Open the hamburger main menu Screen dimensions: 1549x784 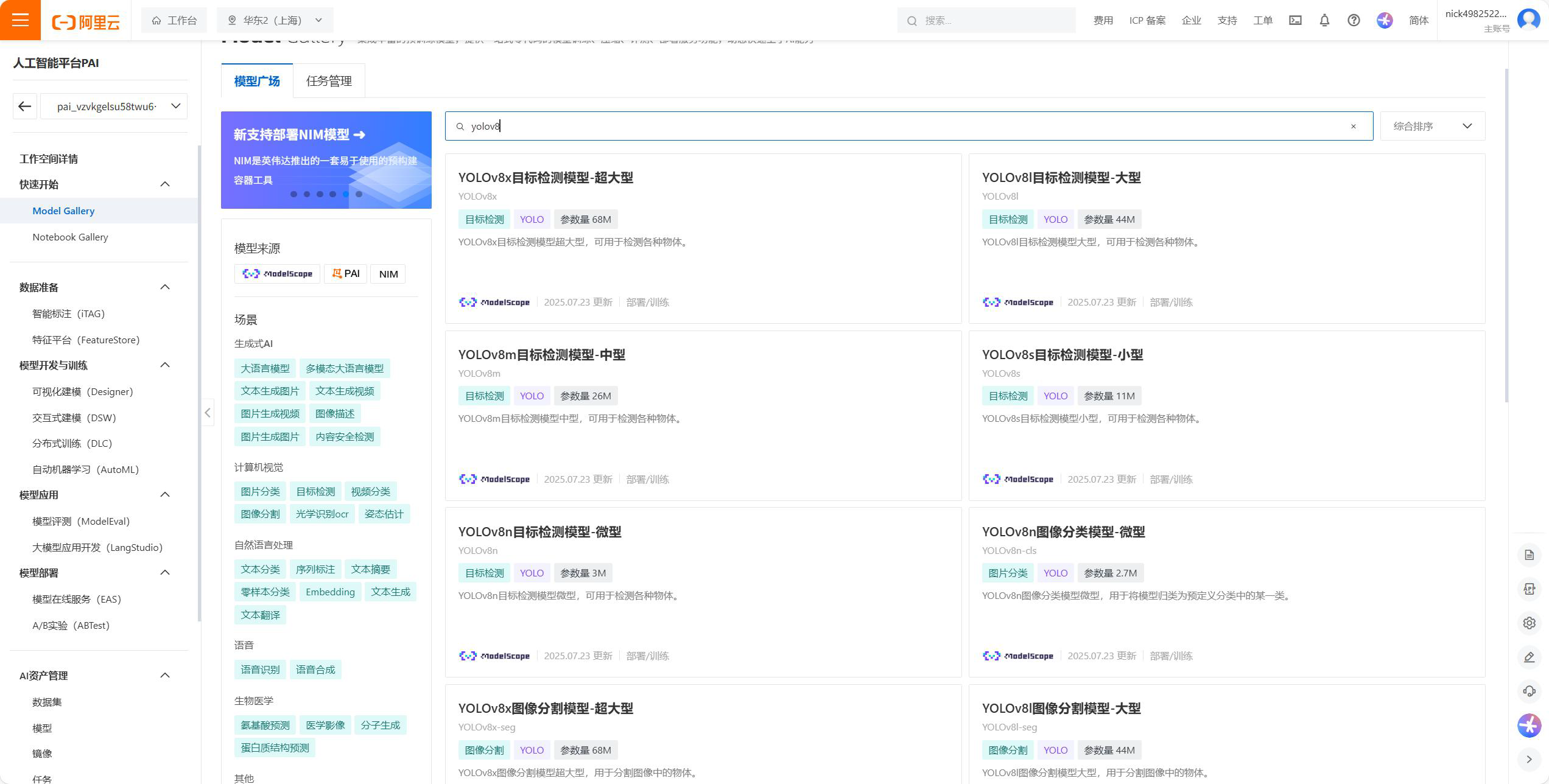tap(20, 20)
